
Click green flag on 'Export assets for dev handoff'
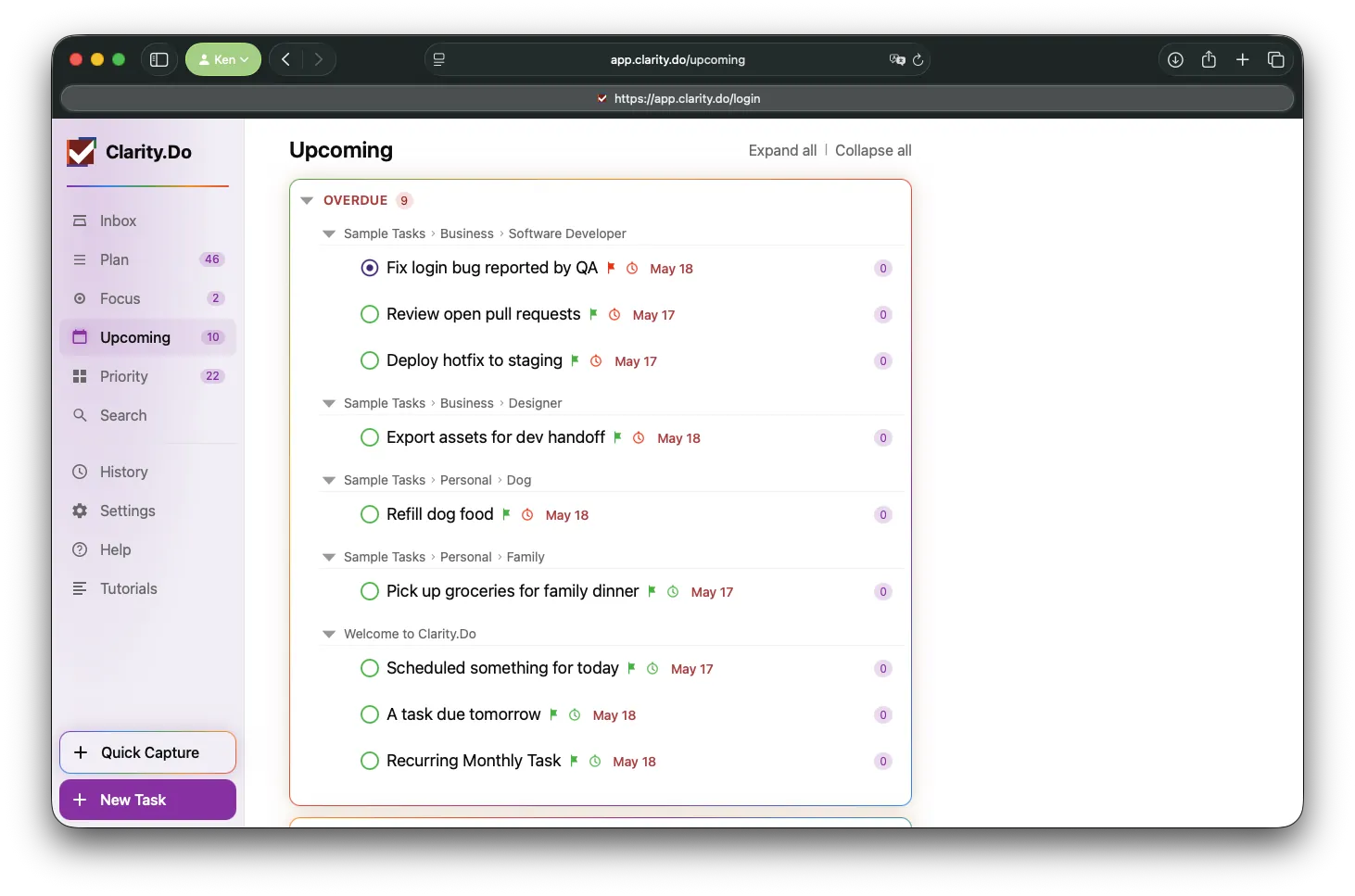[x=617, y=437]
